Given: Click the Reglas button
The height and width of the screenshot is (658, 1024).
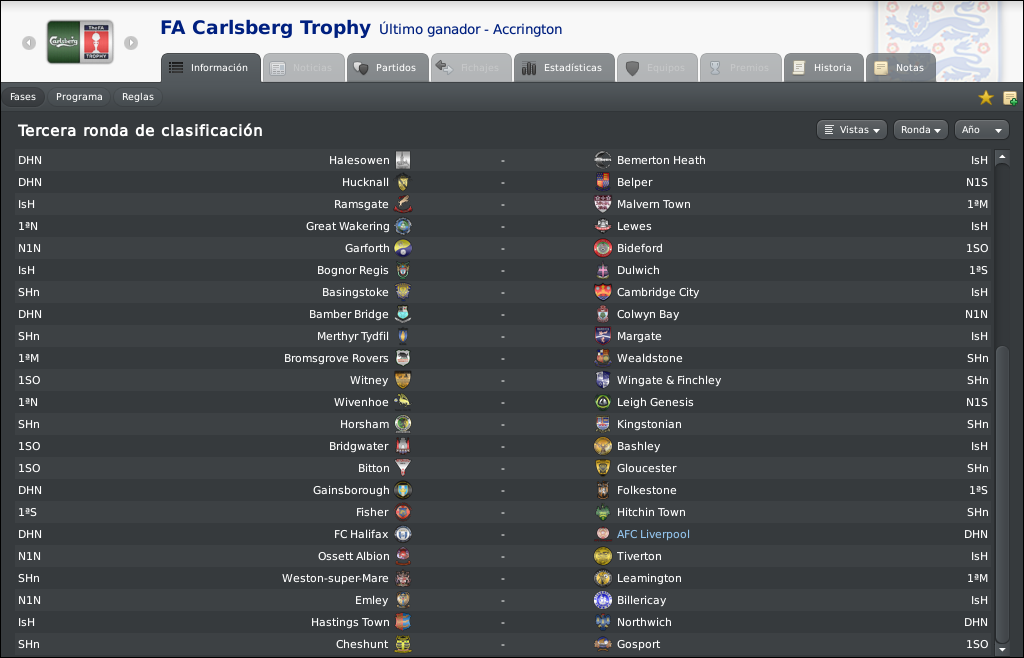Looking at the screenshot, I should (138, 97).
